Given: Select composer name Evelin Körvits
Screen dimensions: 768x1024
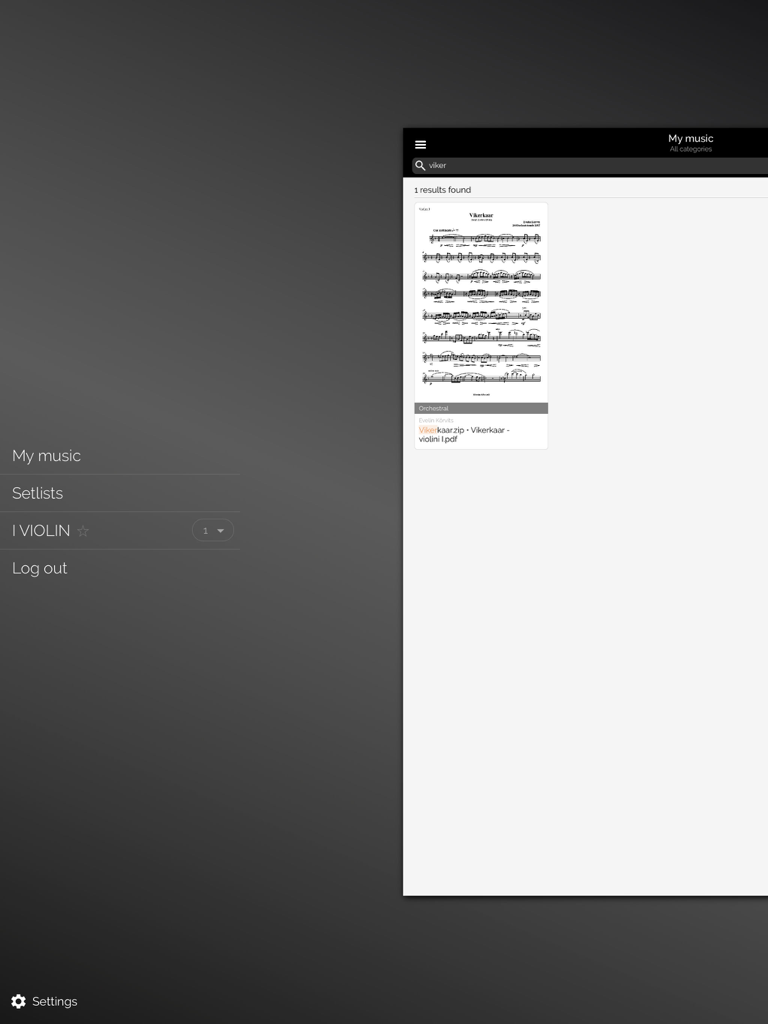Looking at the screenshot, I should coord(436,420).
